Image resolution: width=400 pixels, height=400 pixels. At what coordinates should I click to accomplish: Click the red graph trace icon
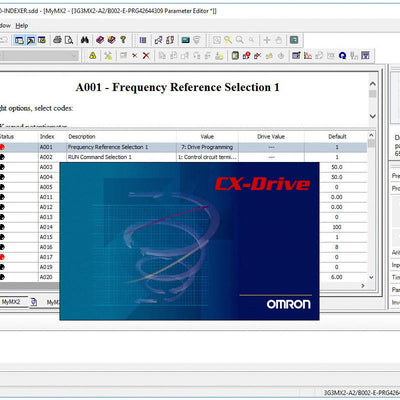tap(308, 56)
